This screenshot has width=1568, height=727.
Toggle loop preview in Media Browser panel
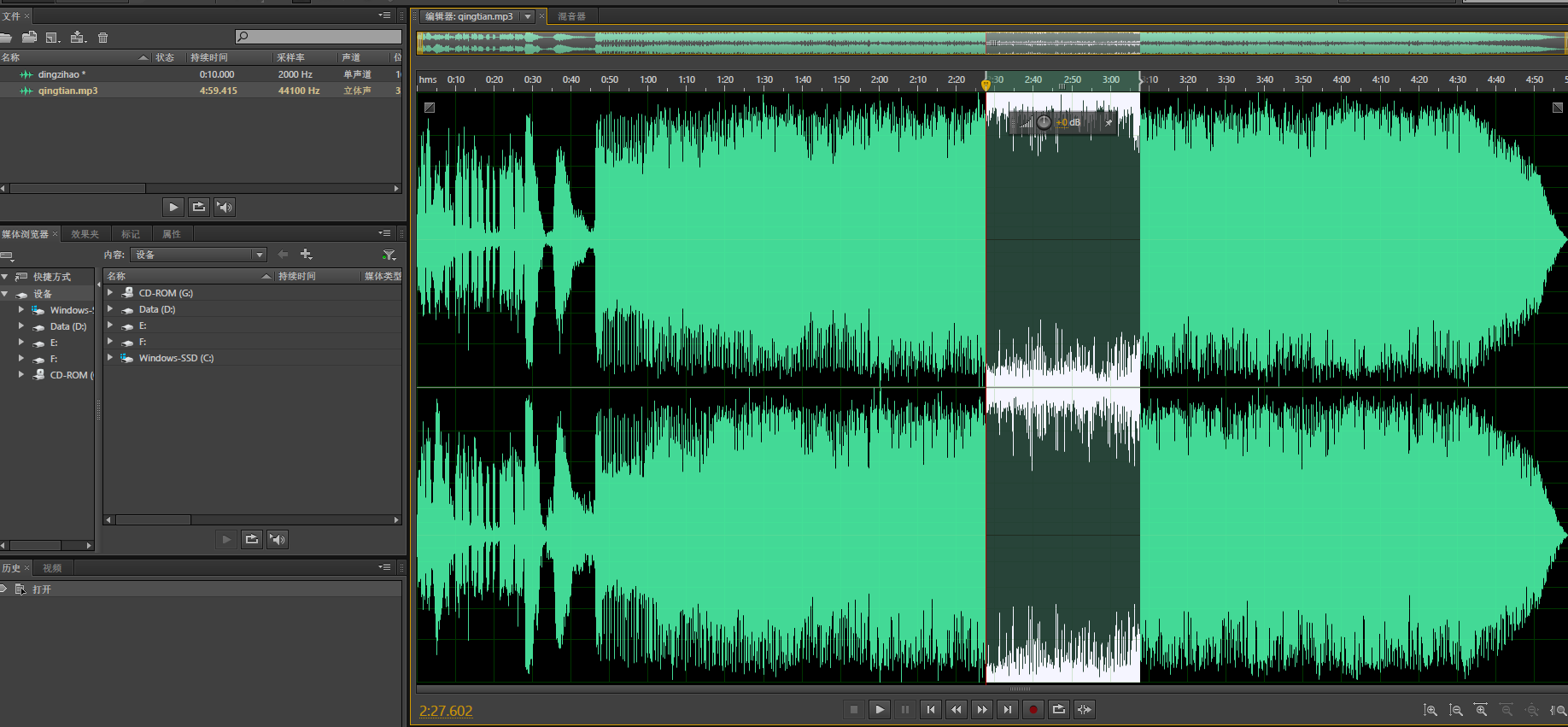click(x=252, y=539)
